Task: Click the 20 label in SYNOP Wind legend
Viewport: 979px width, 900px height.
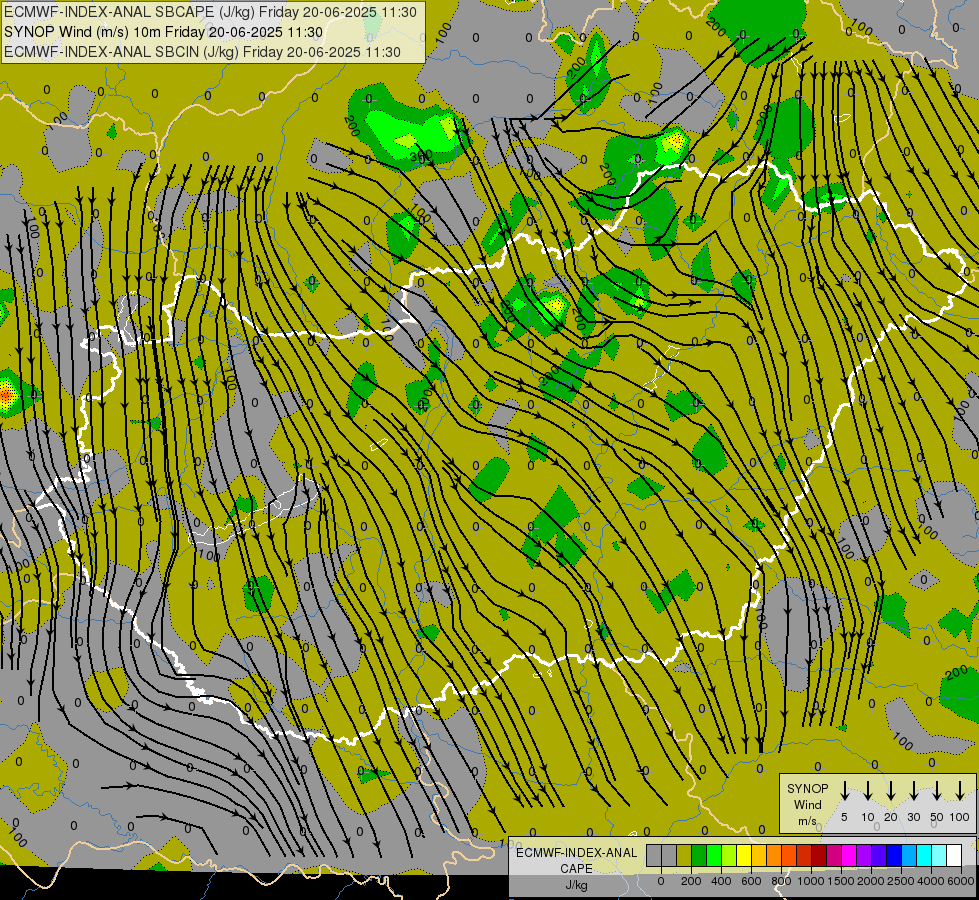Action: (890, 817)
